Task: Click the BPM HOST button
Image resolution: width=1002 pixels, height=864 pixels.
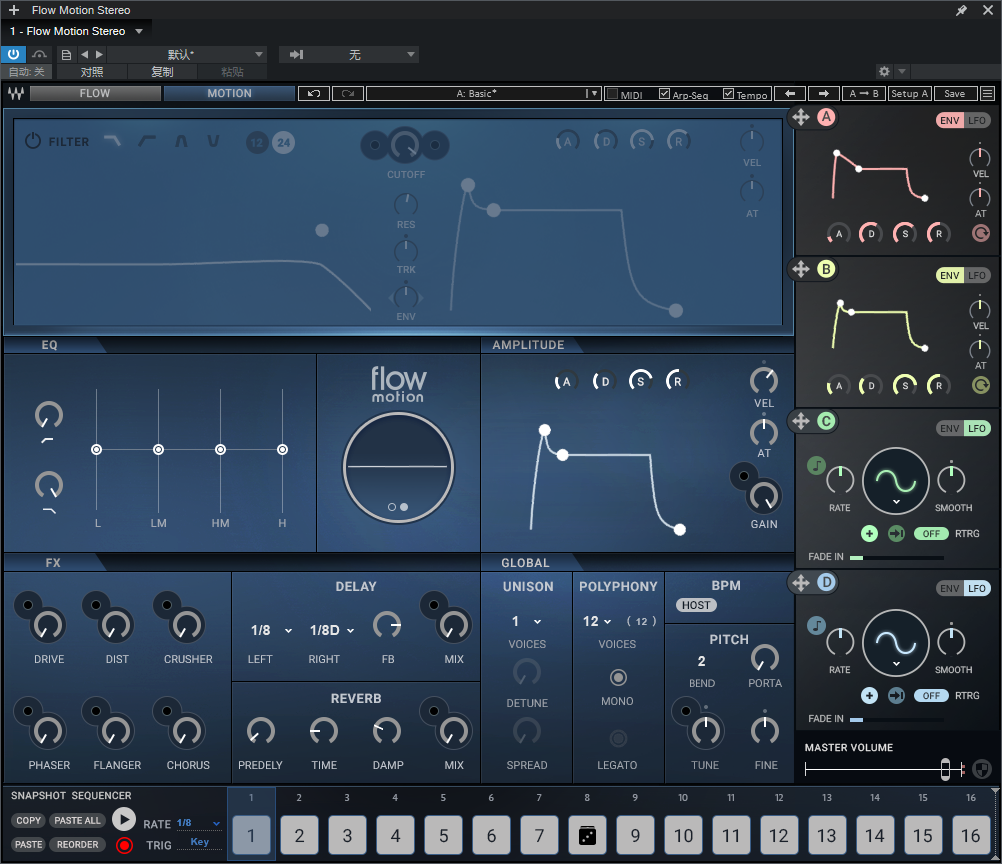Action: [696, 605]
